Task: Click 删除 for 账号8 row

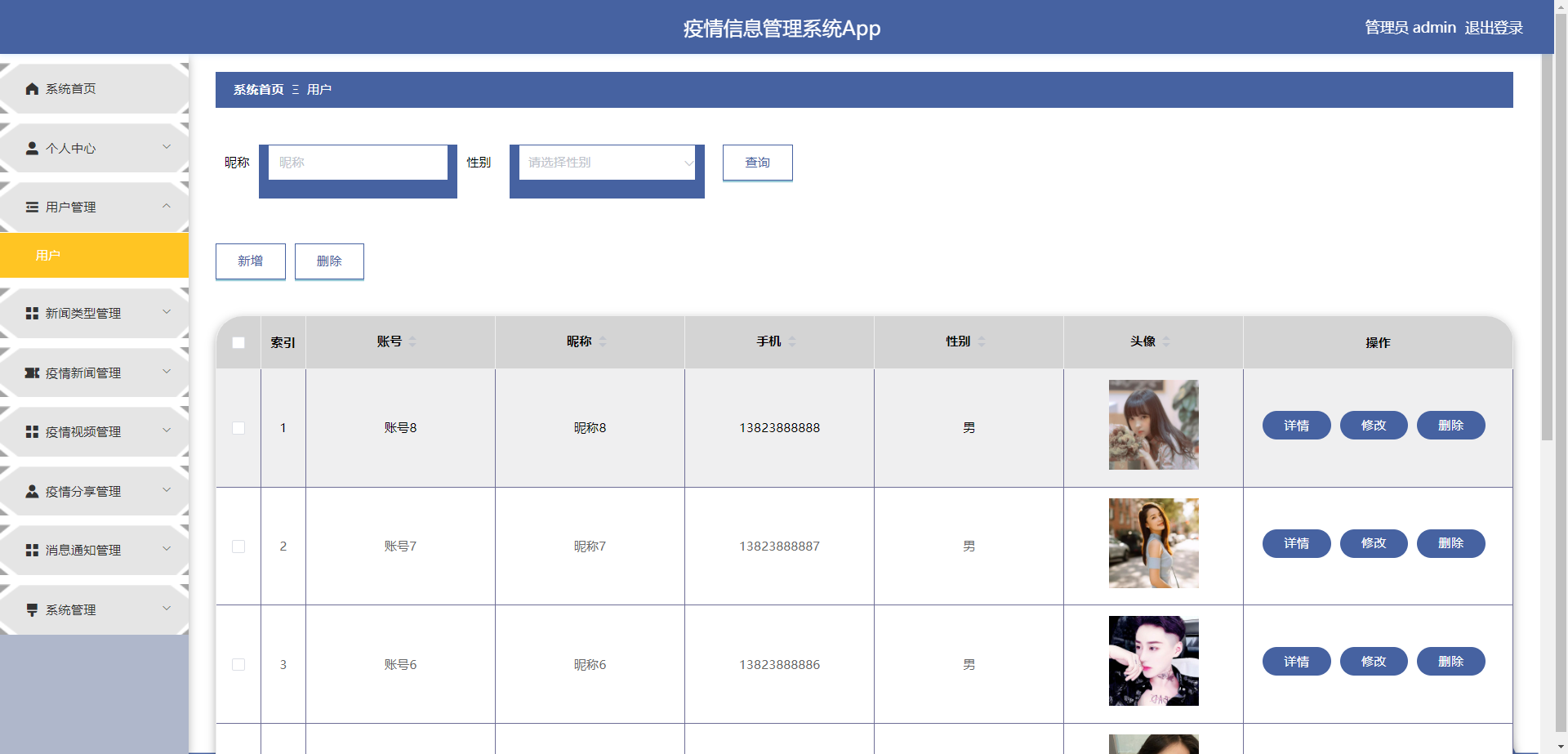Action: [x=1450, y=426]
